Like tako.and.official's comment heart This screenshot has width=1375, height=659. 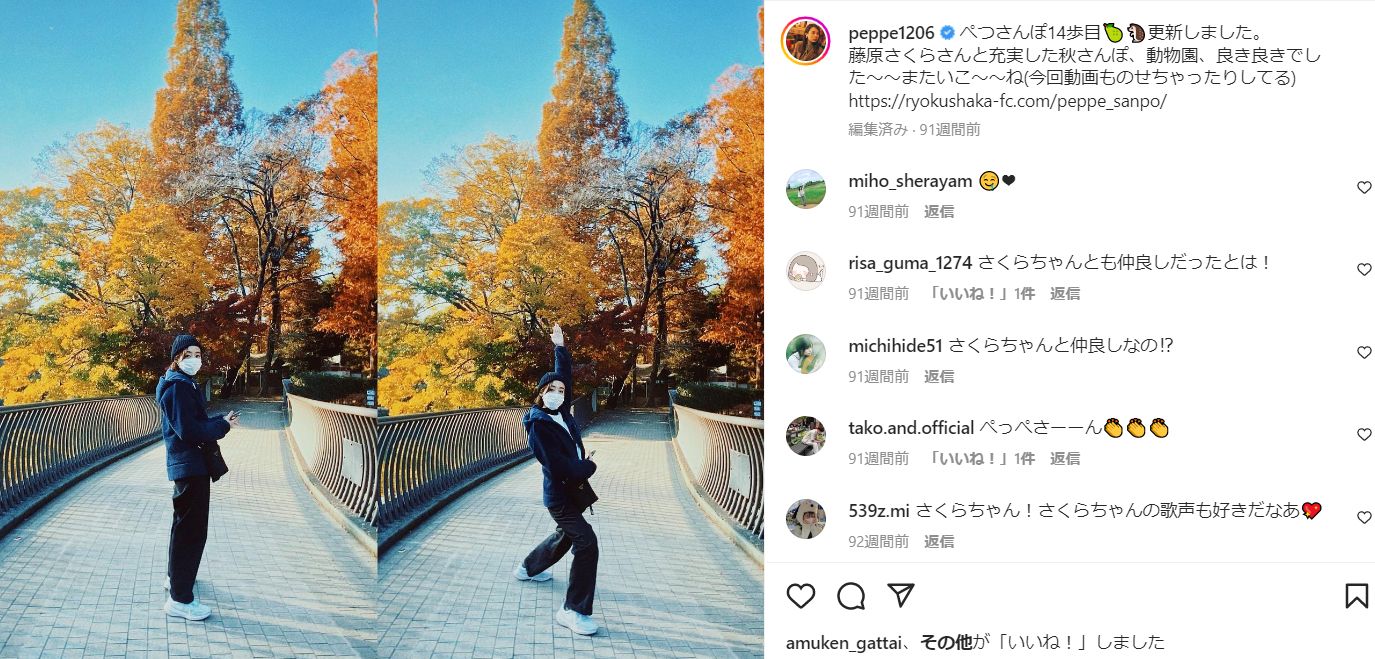[1364, 434]
